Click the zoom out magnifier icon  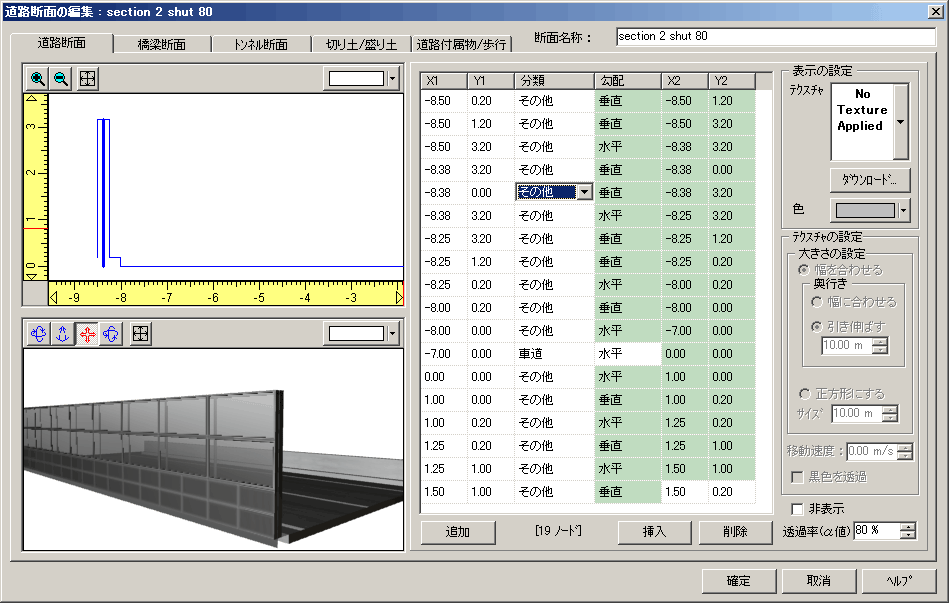point(61,79)
